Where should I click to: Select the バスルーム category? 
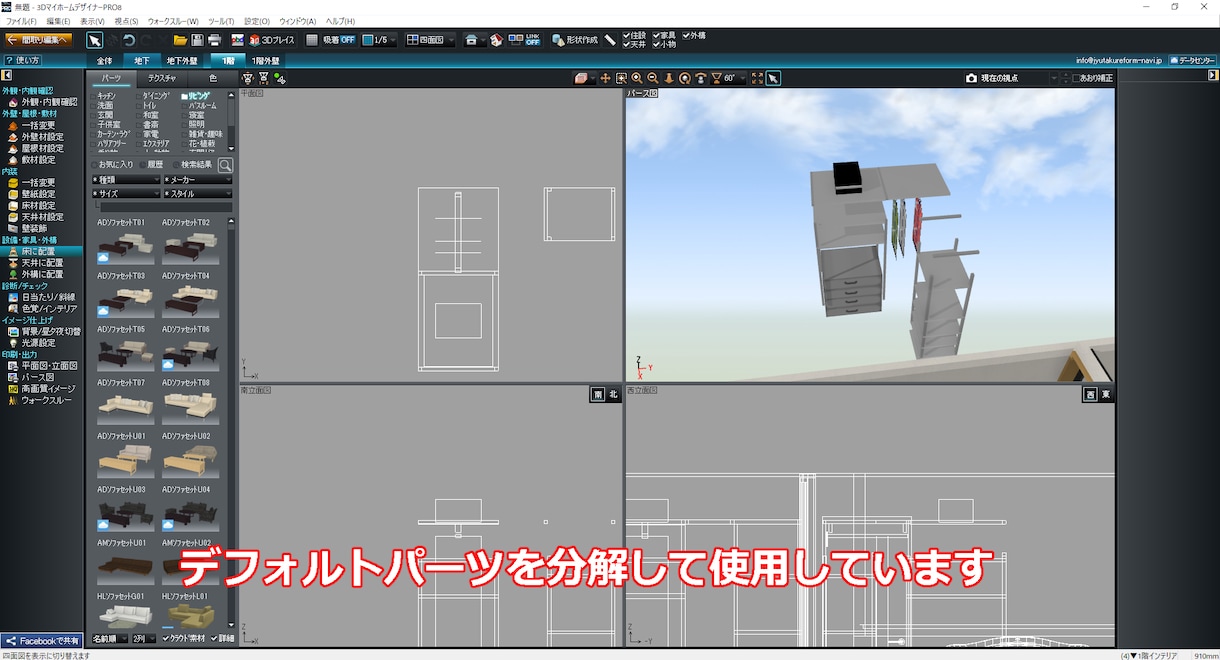(x=199, y=105)
